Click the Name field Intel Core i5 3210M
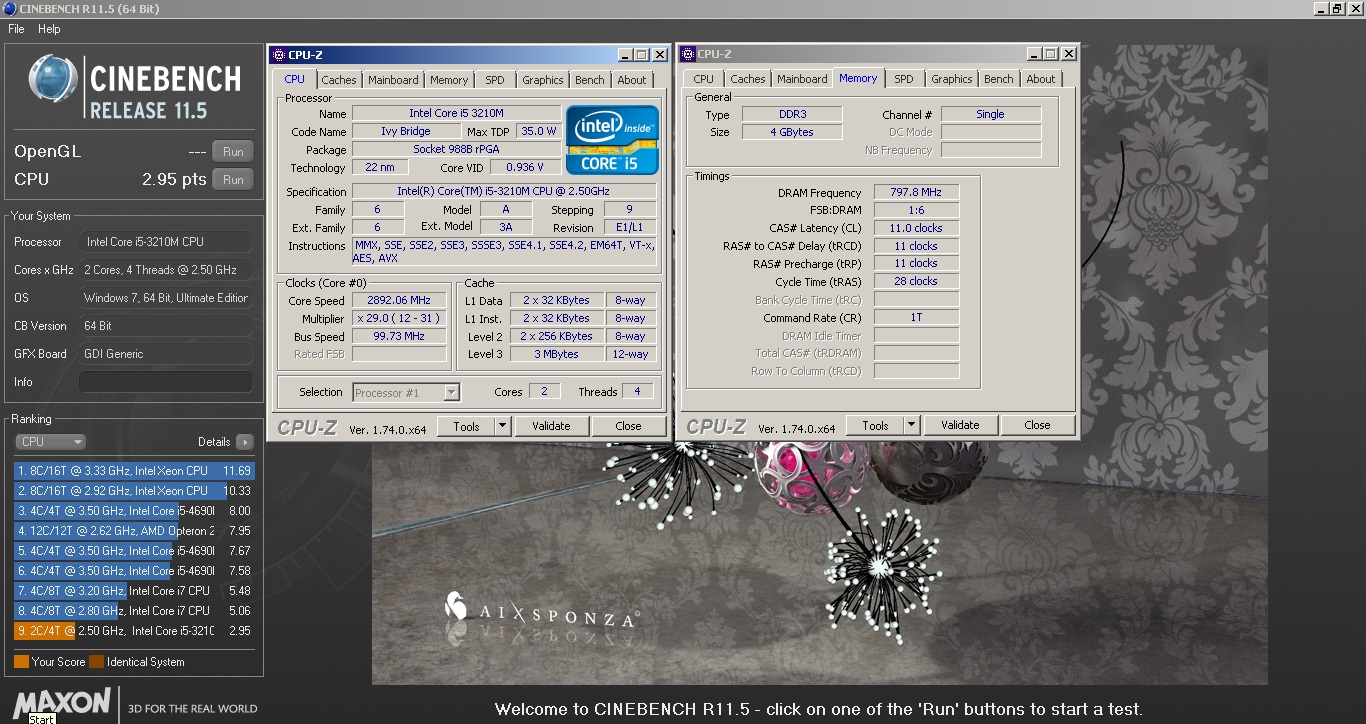 coord(456,114)
